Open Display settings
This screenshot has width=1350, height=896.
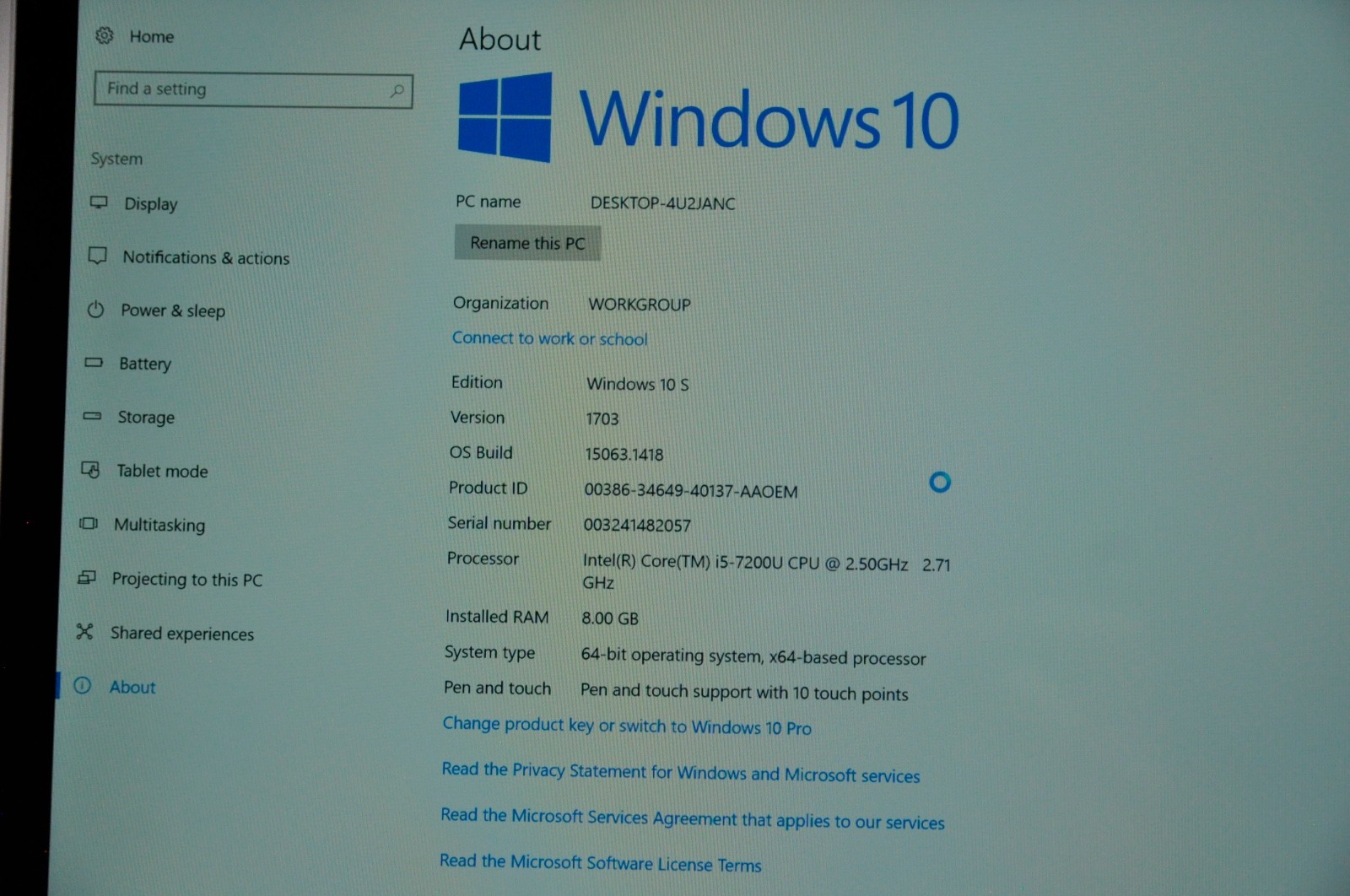pos(151,204)
